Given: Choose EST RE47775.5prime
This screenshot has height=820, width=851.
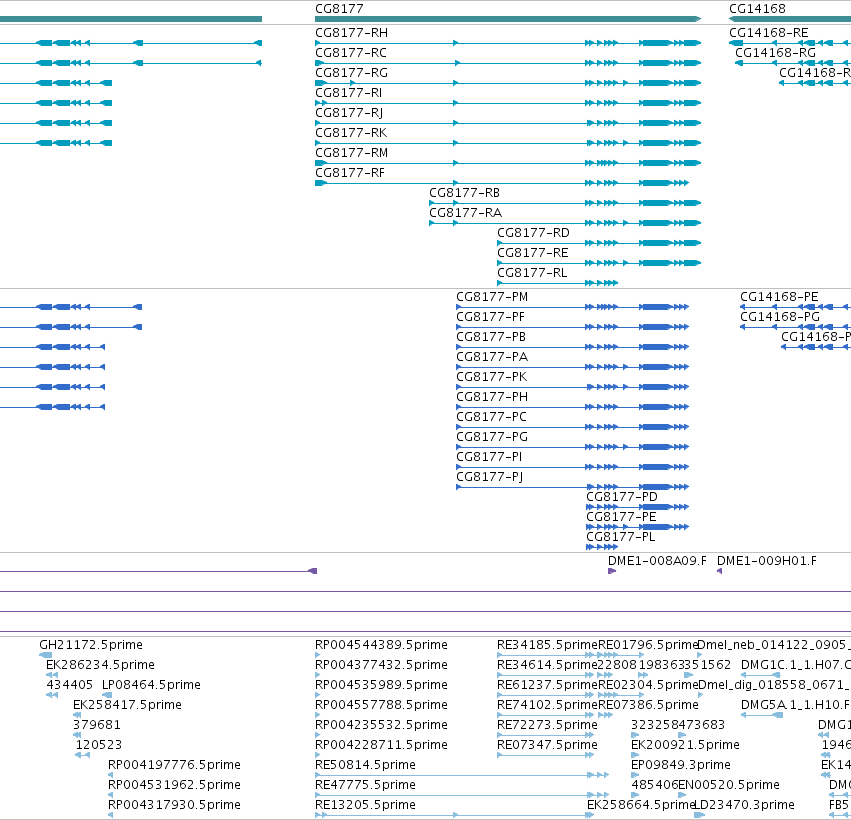Looking at the screenshot, I should tap(365, 785).
